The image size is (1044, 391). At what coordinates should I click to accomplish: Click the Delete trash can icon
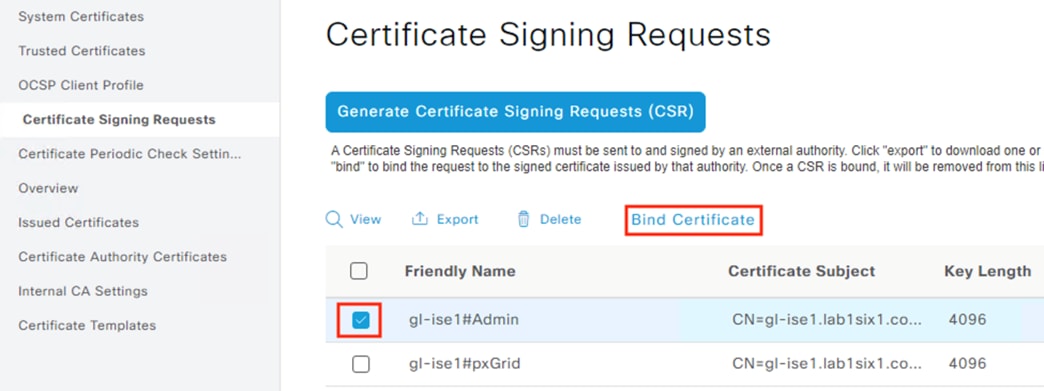pos(523,219)
